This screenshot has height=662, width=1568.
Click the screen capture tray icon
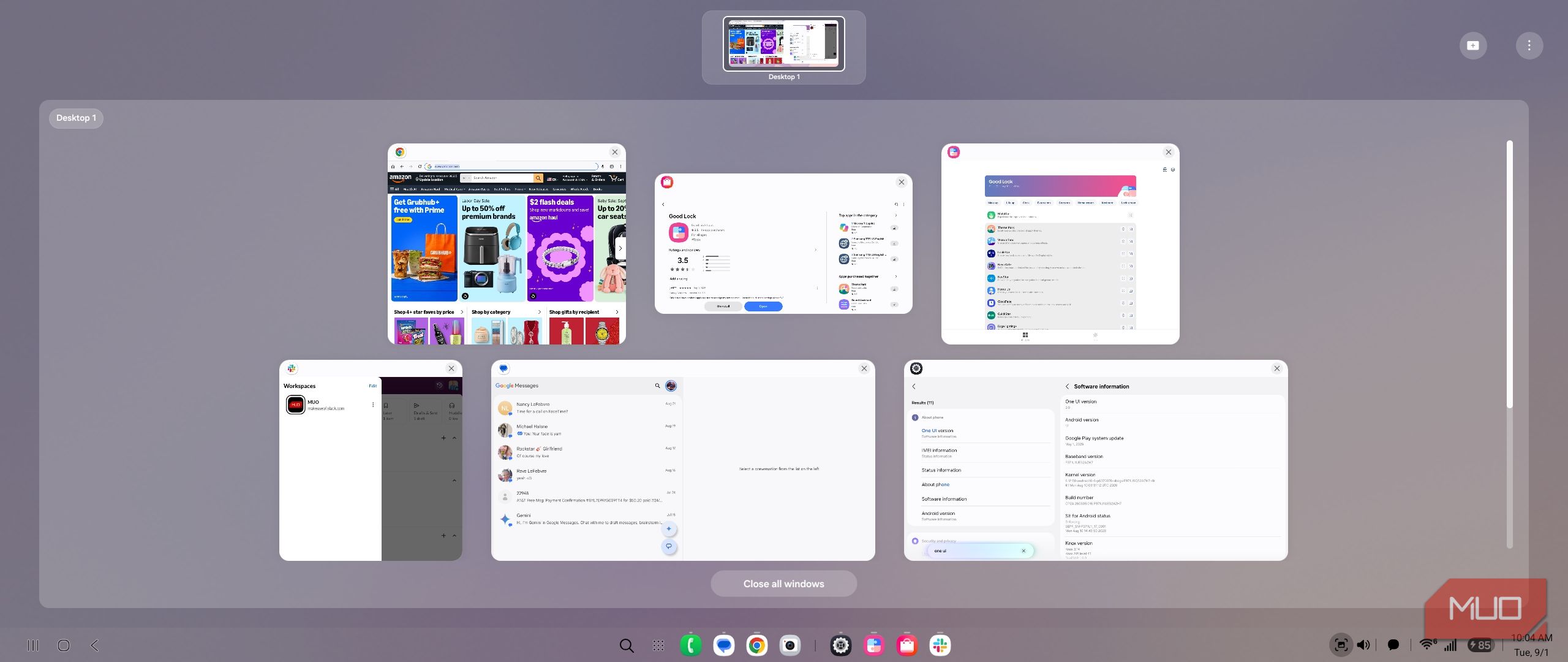(1341, 645)
